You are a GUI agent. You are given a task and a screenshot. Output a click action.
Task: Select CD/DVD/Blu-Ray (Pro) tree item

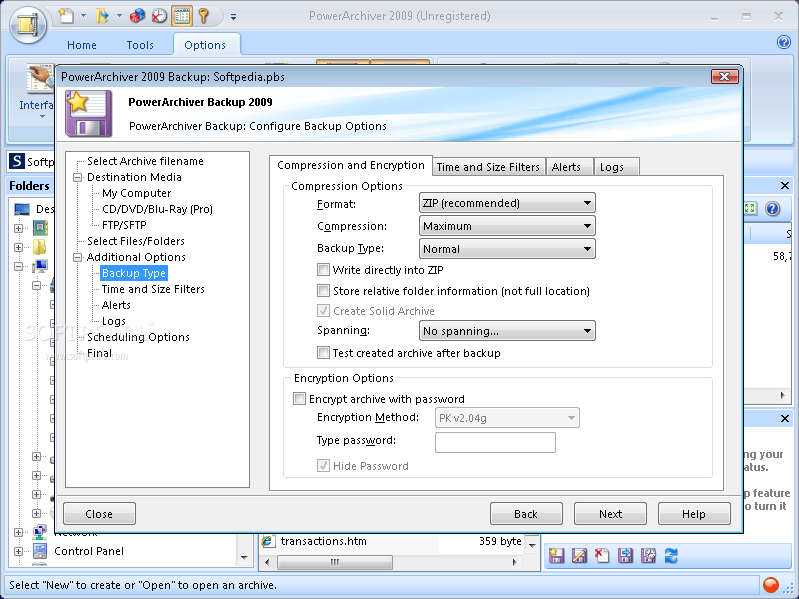pyautogui.click(x=157, y=209)
